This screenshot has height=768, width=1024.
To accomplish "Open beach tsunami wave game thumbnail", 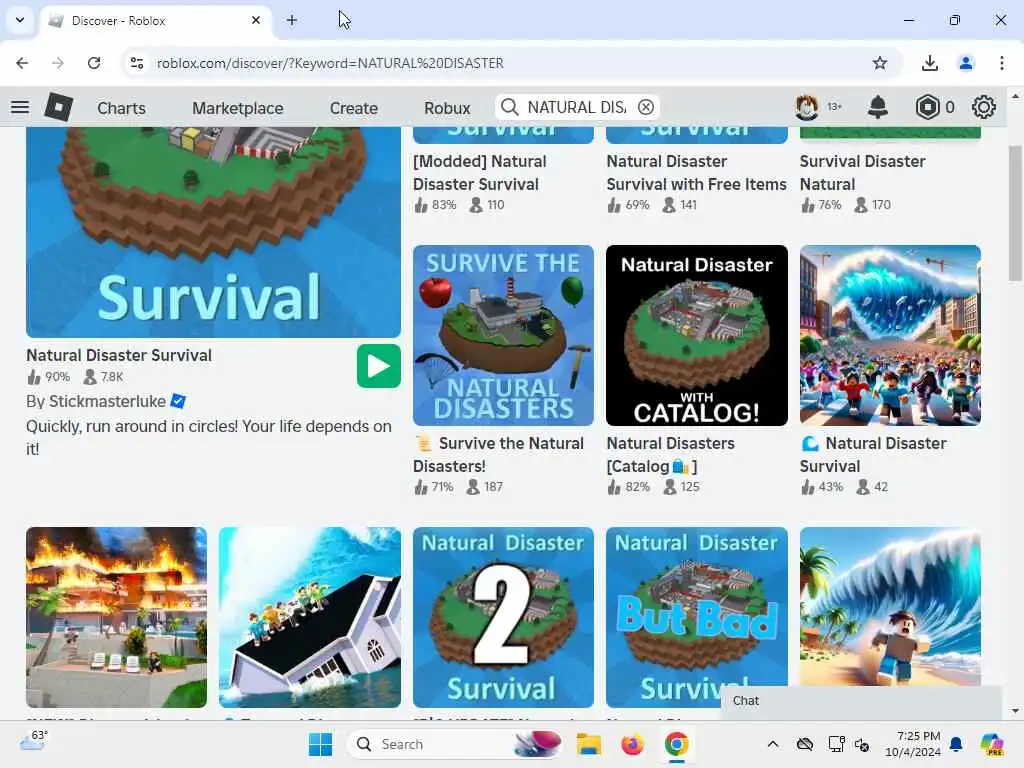I will 890,607.
